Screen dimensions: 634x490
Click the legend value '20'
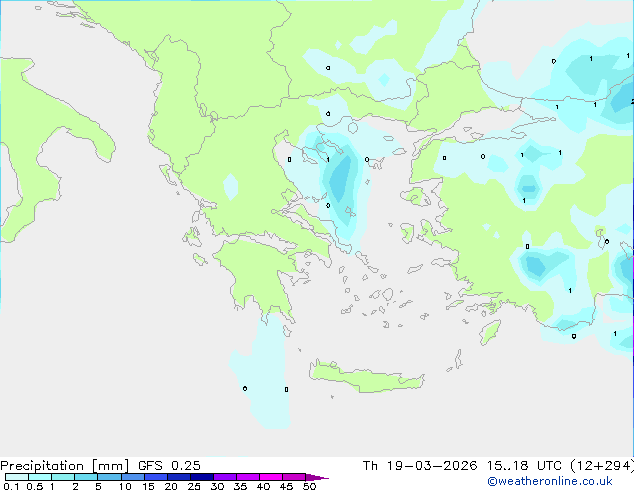171,486
